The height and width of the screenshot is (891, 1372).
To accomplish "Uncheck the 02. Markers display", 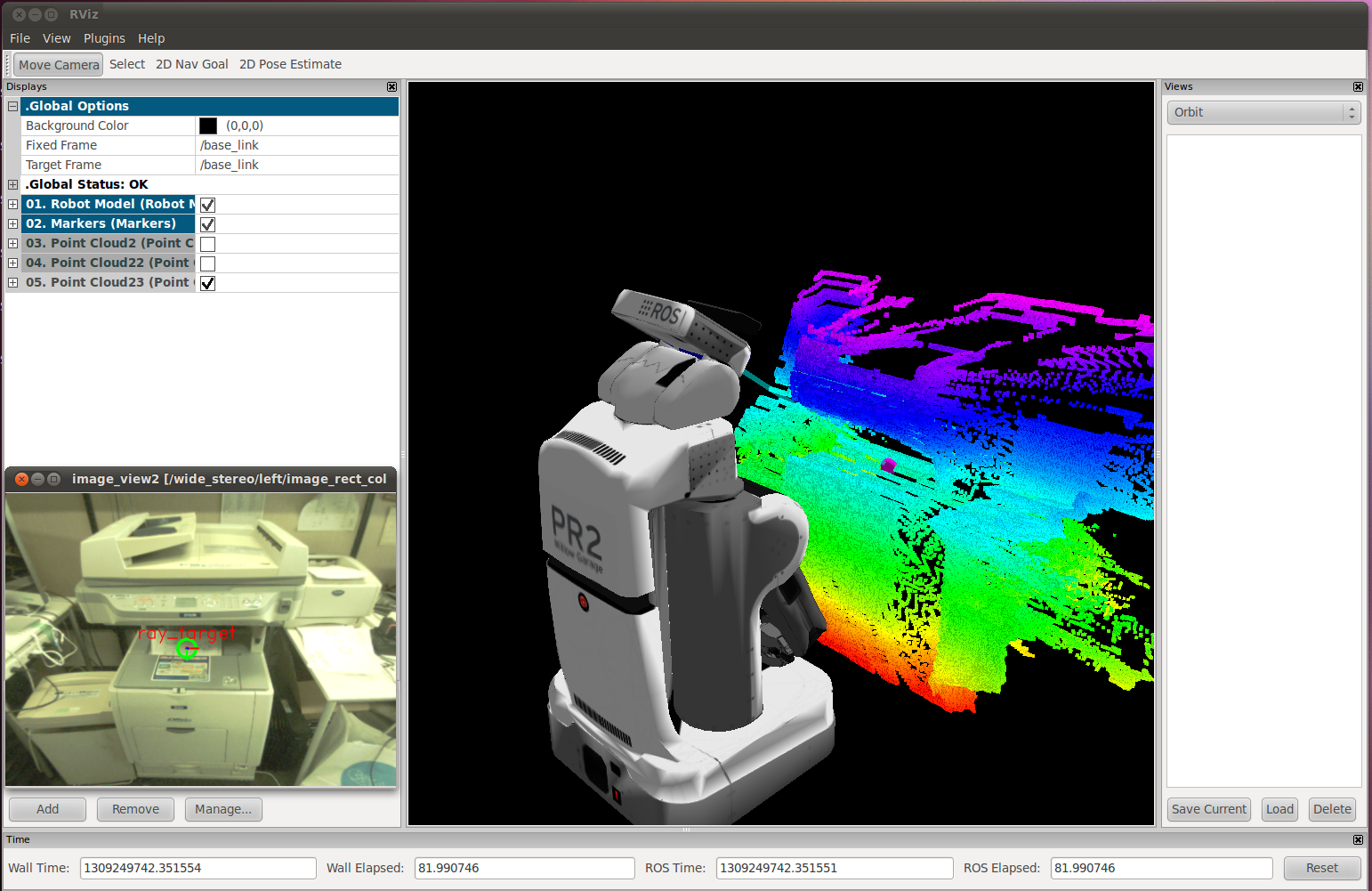I will point(207,224).
